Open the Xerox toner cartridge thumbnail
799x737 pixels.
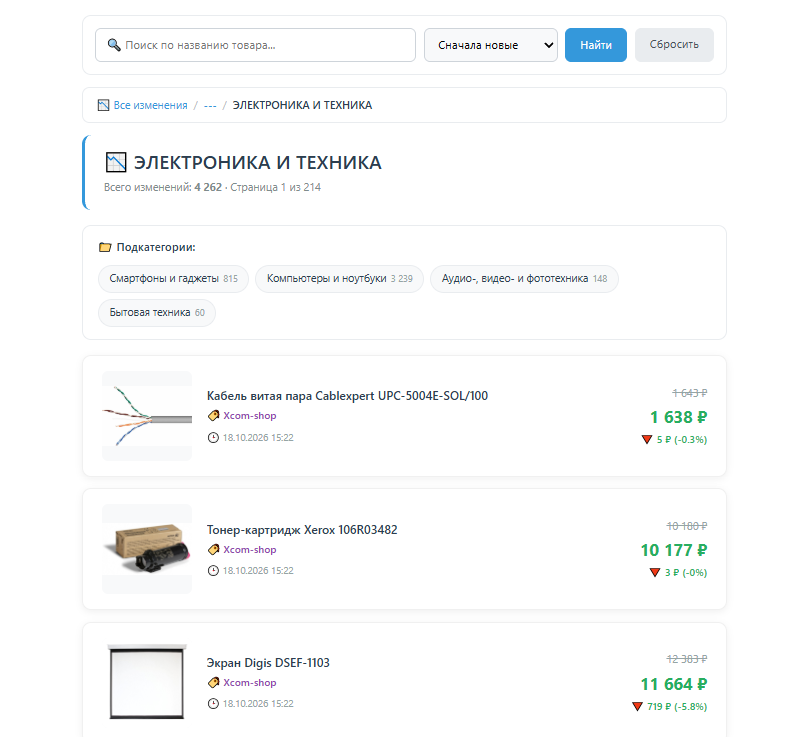click(147, 549)
